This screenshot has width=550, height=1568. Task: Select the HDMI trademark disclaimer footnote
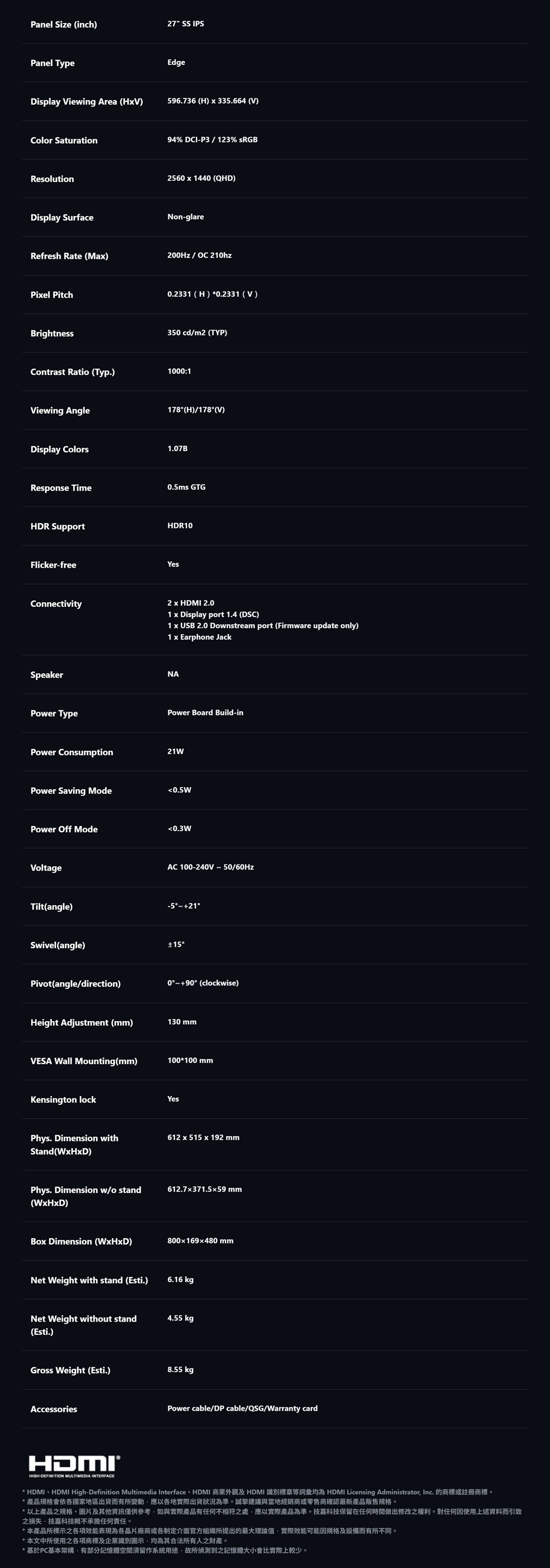[x=257, y=1492]
